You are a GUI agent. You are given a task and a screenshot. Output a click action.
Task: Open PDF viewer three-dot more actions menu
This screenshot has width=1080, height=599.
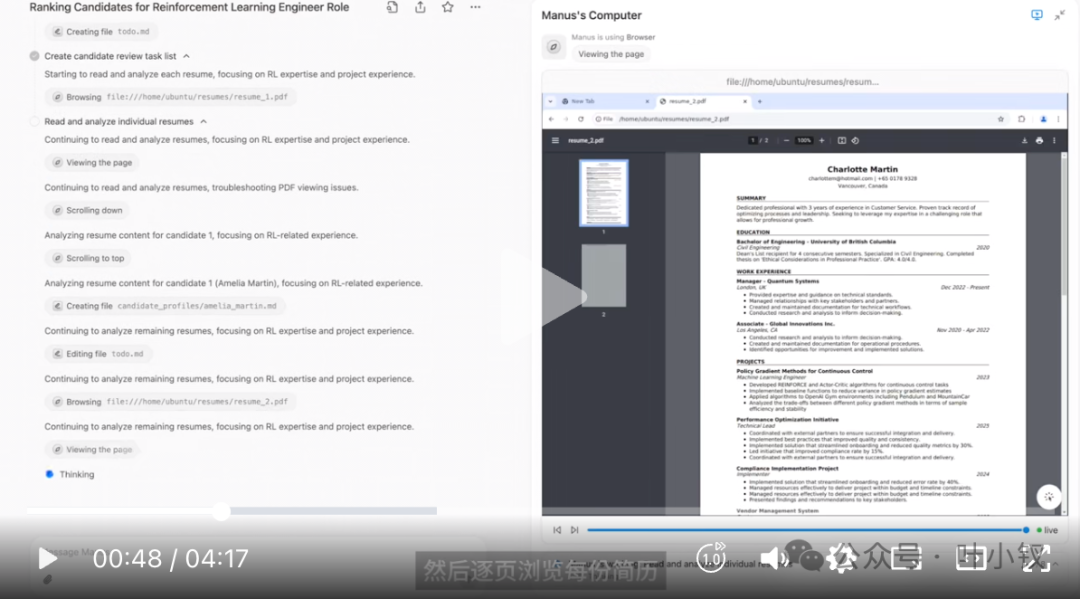point(1054,140)
